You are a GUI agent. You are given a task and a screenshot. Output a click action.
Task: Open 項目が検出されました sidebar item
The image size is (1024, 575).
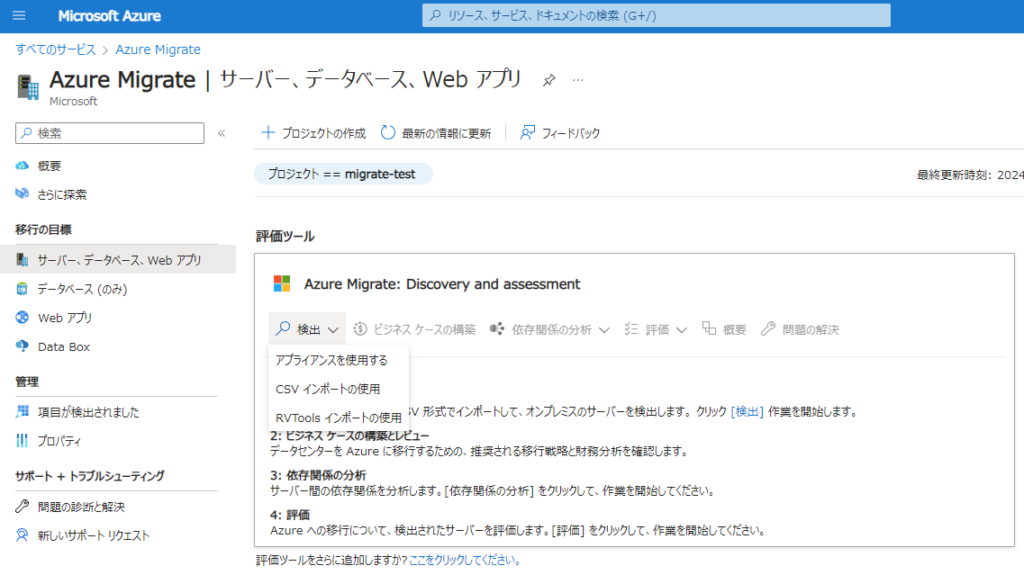88,412
